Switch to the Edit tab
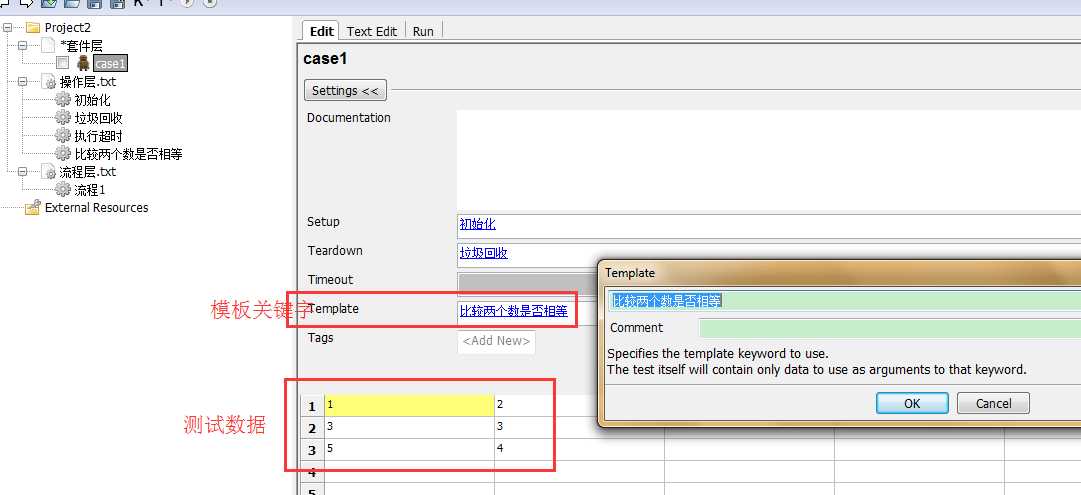This screenshot has height=495, width=1081. 322,31
